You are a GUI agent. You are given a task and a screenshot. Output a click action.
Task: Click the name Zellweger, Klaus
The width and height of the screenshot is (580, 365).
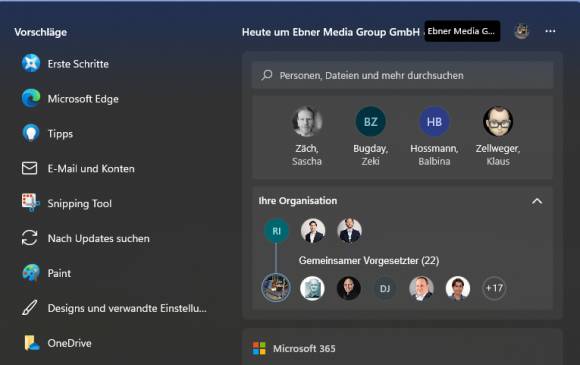(498, 155)
